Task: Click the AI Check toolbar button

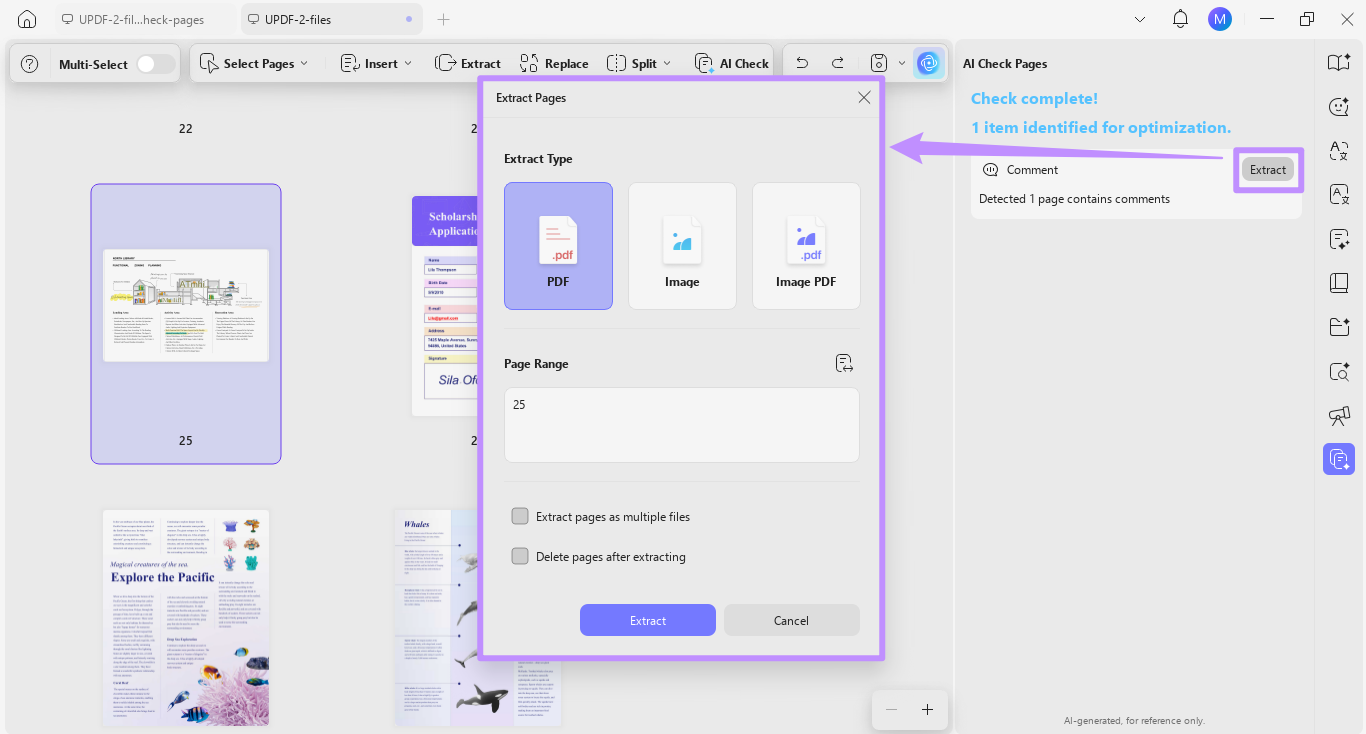Action: click(x=732, y=63)
